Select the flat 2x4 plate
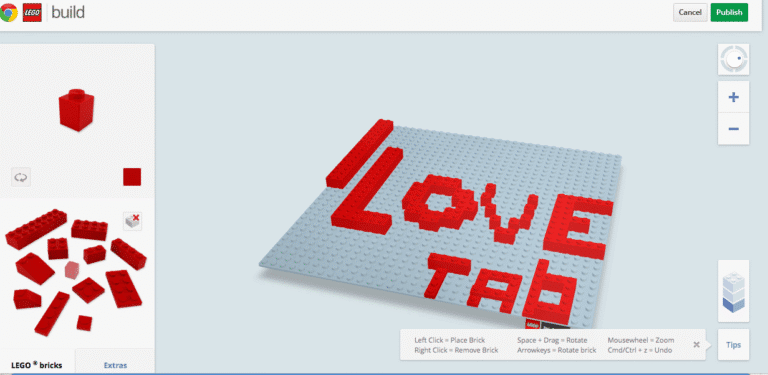Screen dimensions: 768x375 (x=124, y=288)
